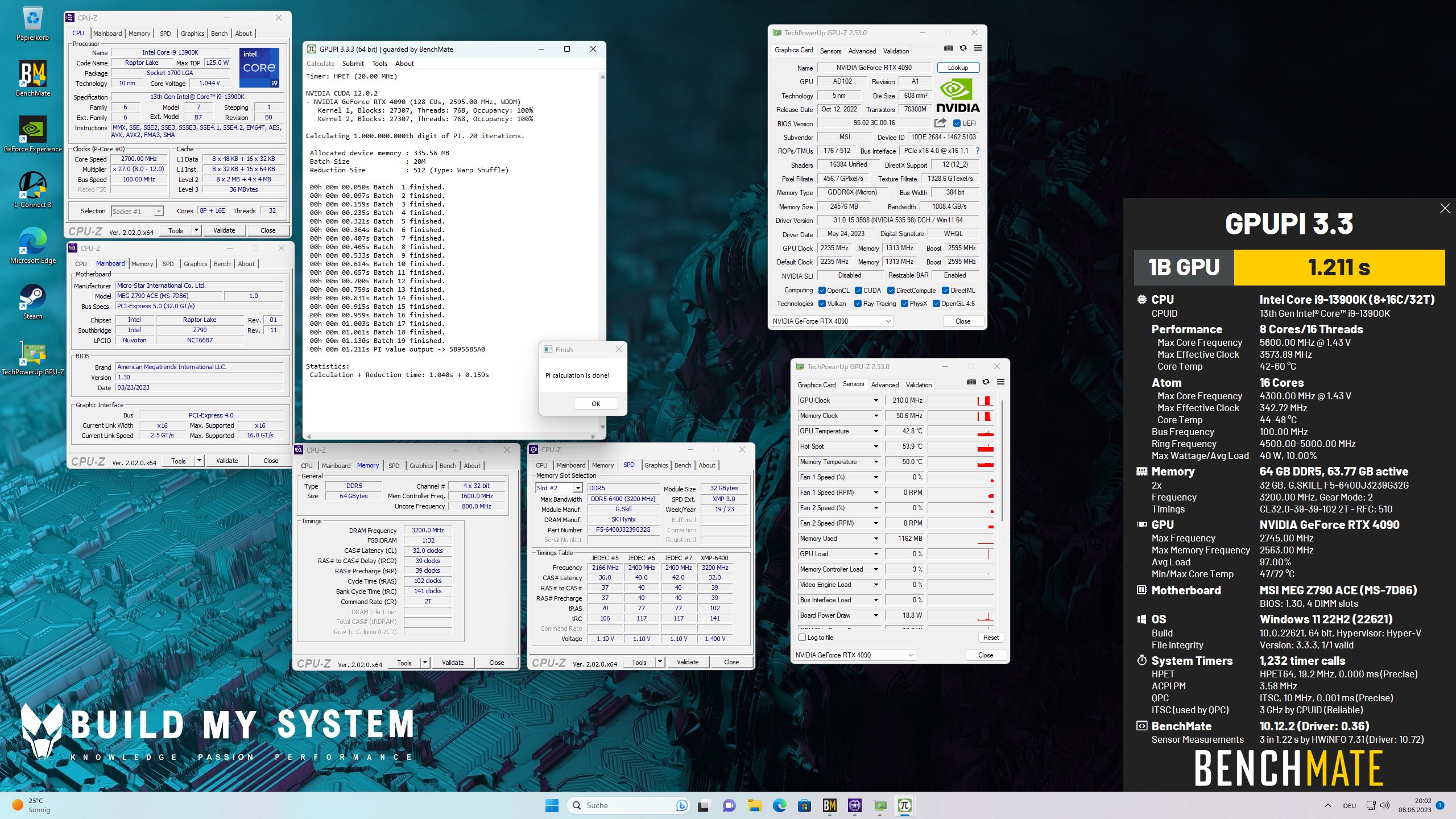1456x819 pixels.
Task: Open the hamburger menu in GPU-Z Sensors window
Action: point(1000,382)
